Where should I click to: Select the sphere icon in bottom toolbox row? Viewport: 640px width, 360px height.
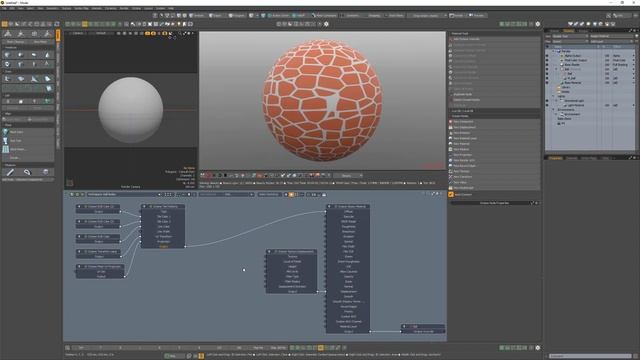click(x=45, y=172)
